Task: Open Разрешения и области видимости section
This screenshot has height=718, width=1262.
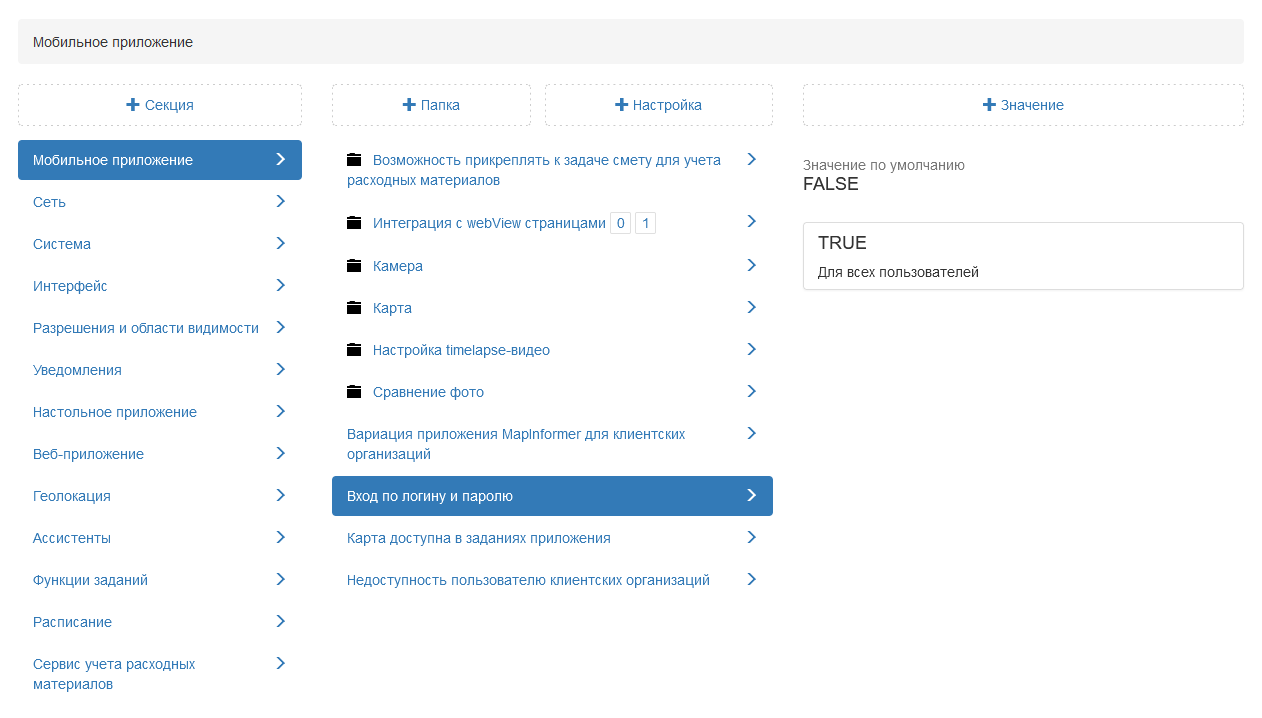Action: coord(145,328)
